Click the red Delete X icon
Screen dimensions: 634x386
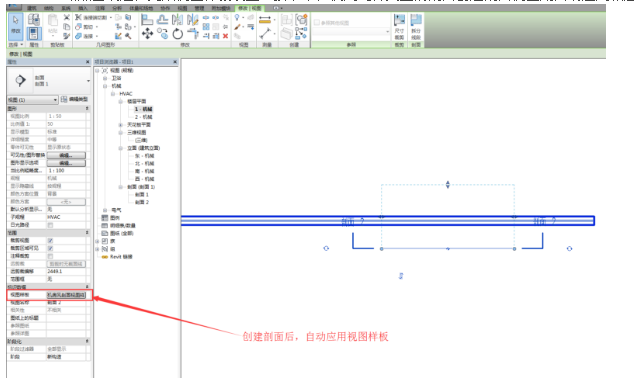[225, 36]
